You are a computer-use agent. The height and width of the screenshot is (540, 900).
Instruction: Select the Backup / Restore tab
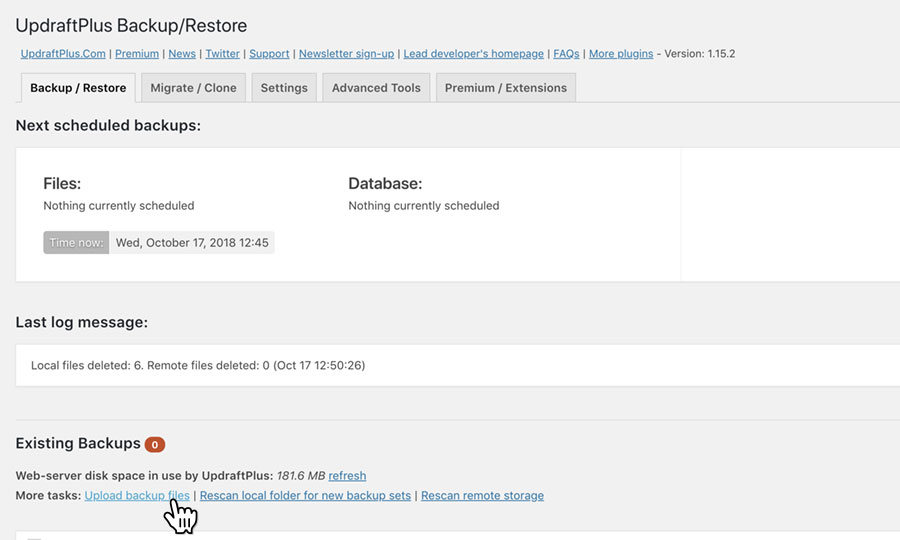pos(78,88)
